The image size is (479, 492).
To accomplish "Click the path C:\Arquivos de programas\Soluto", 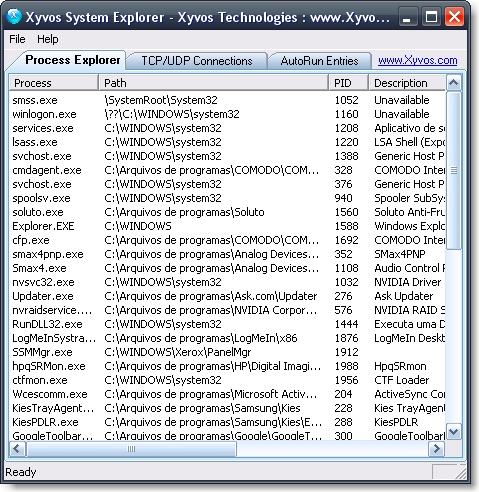I will [x=184, y=212].
